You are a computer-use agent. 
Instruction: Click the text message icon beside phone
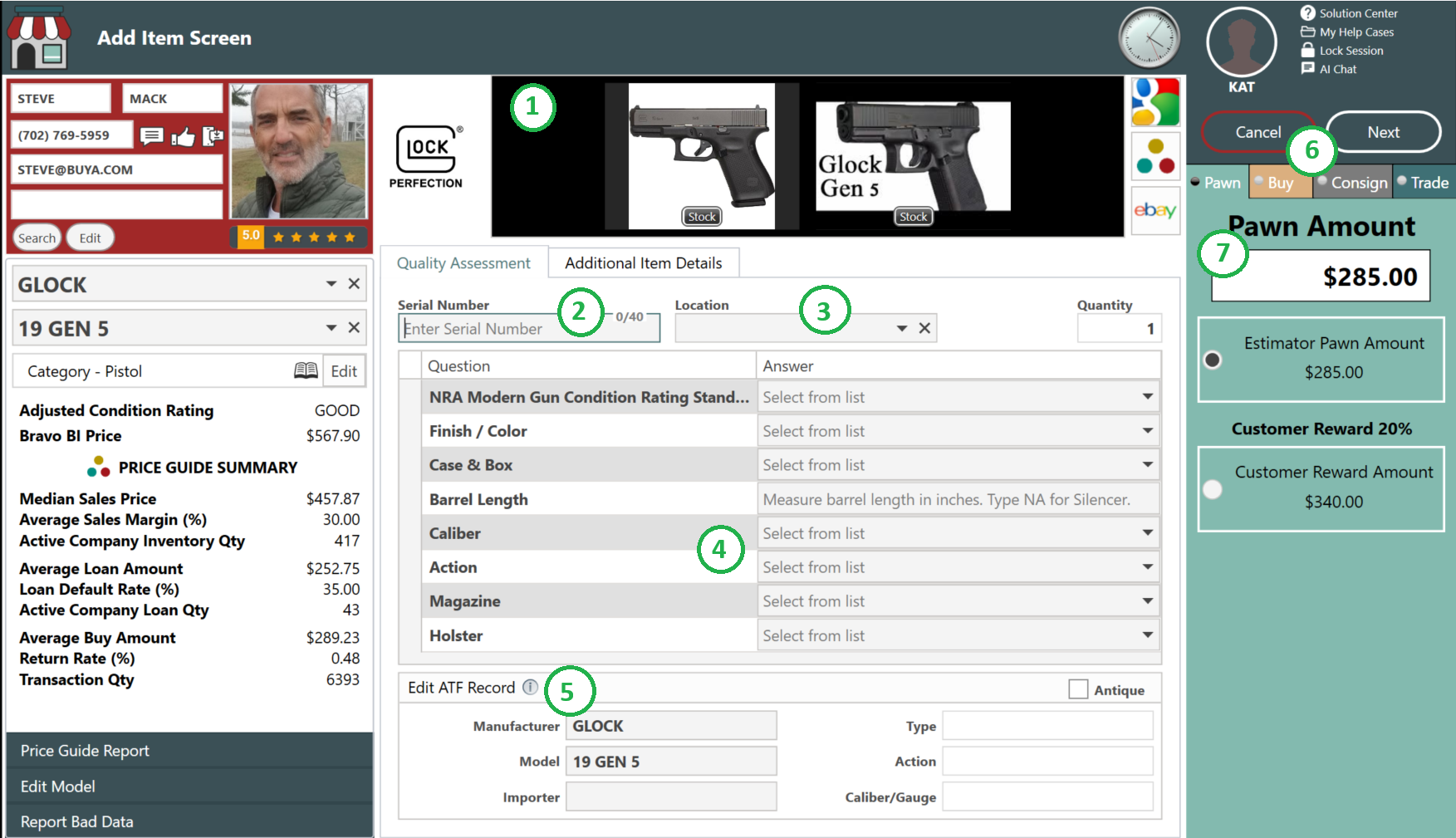click(x=151, y=135)
